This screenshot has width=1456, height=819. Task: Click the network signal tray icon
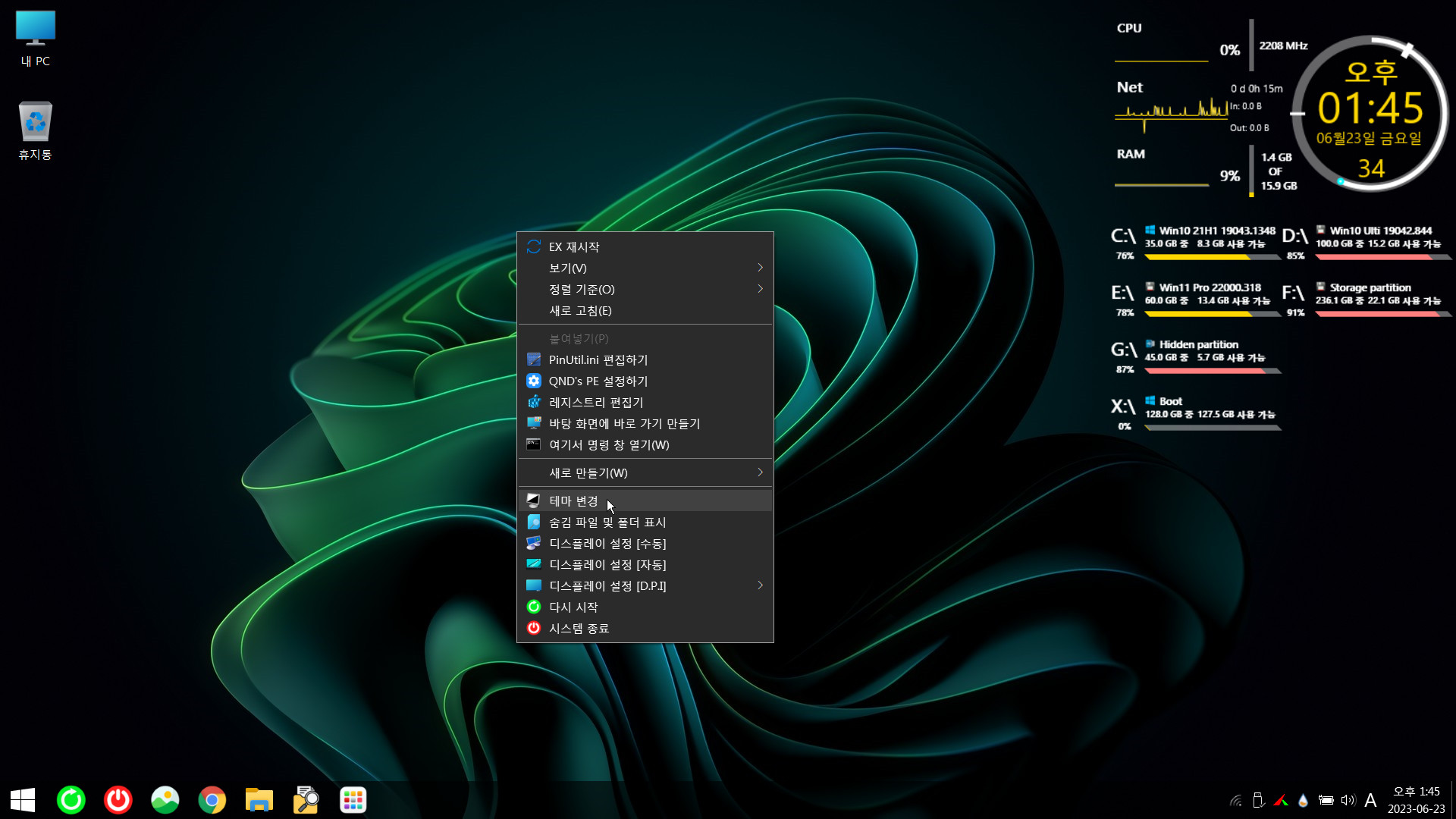tap(1236, 800)
